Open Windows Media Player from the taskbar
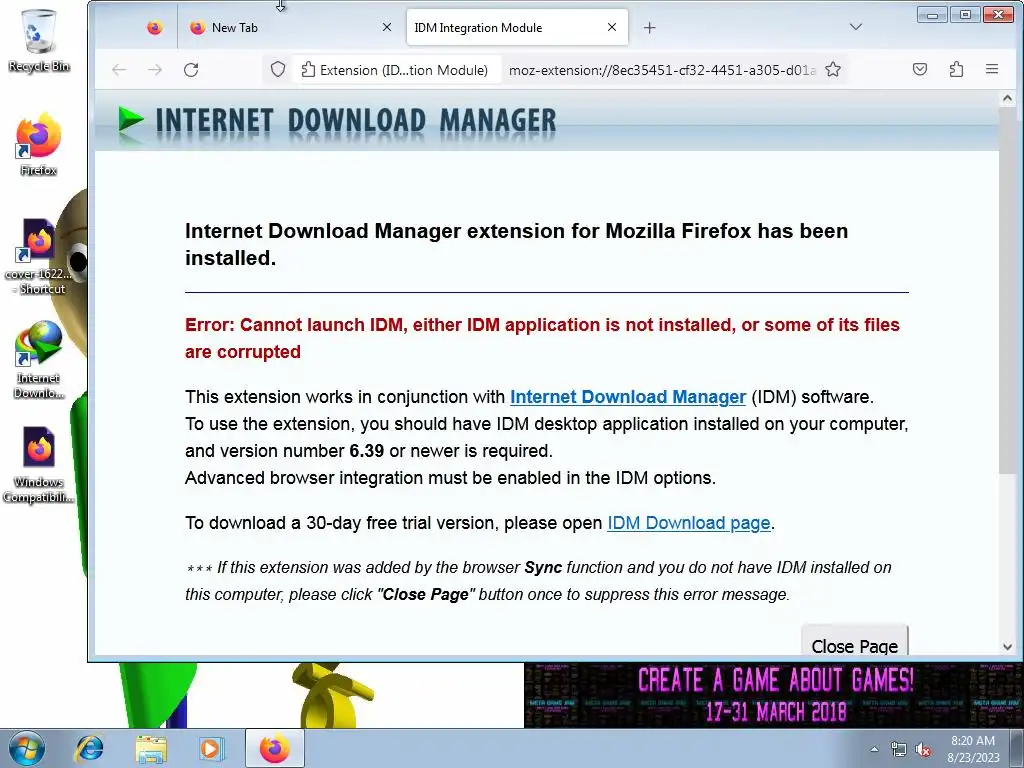 (x=211, y=748)
